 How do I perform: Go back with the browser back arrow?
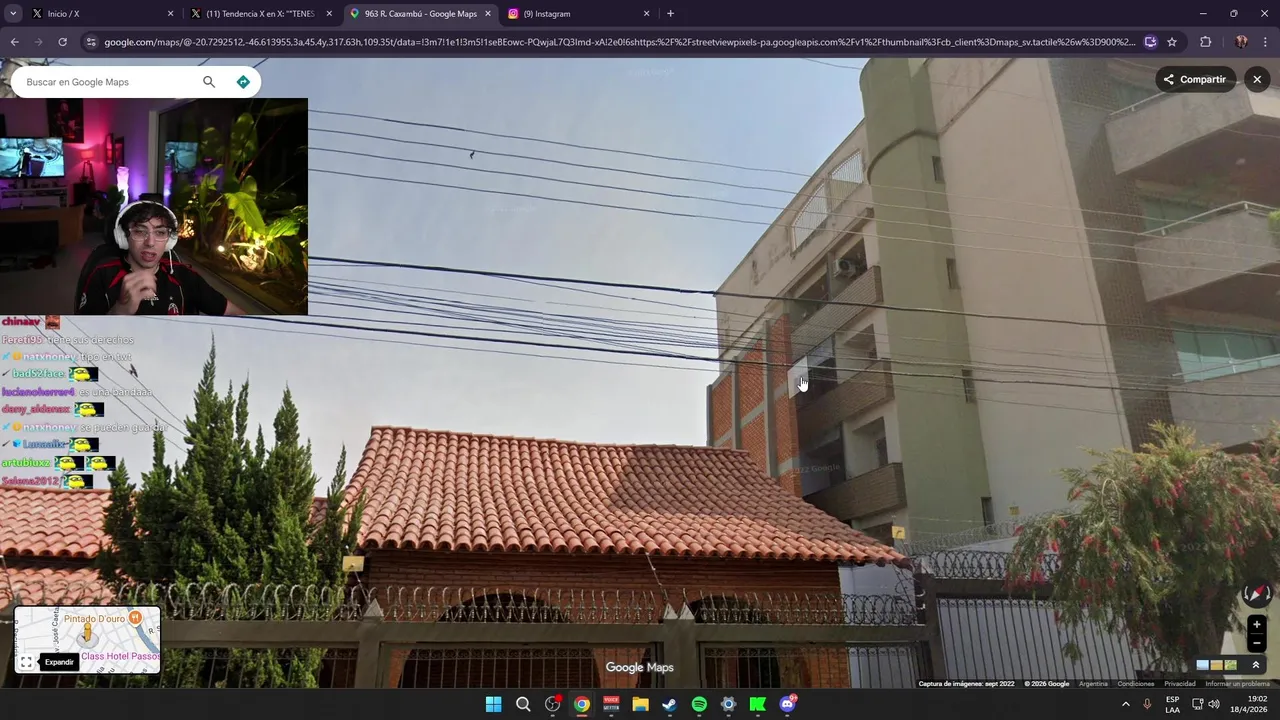coord(14,42)
